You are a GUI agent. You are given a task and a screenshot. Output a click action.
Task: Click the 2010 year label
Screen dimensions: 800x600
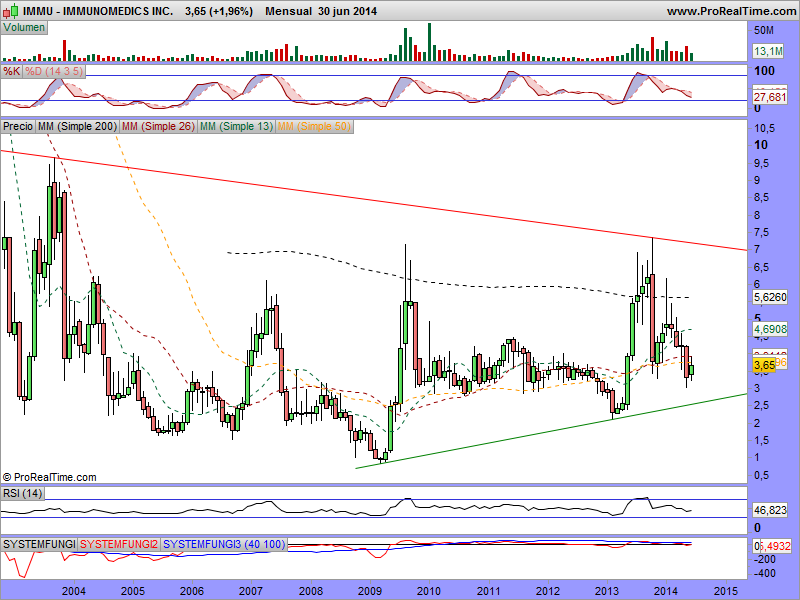(429, 591)
